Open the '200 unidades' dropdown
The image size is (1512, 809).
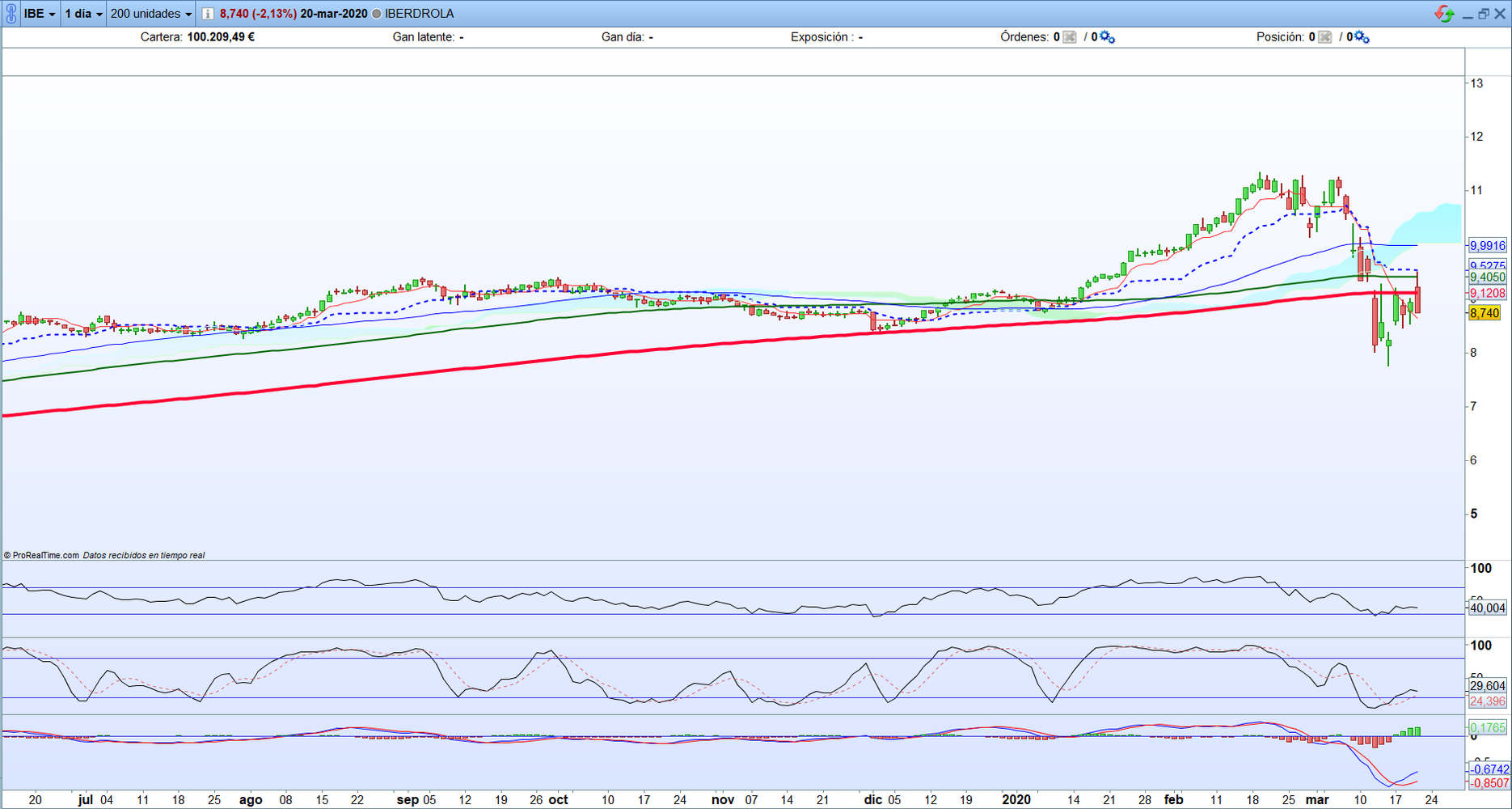151,14
